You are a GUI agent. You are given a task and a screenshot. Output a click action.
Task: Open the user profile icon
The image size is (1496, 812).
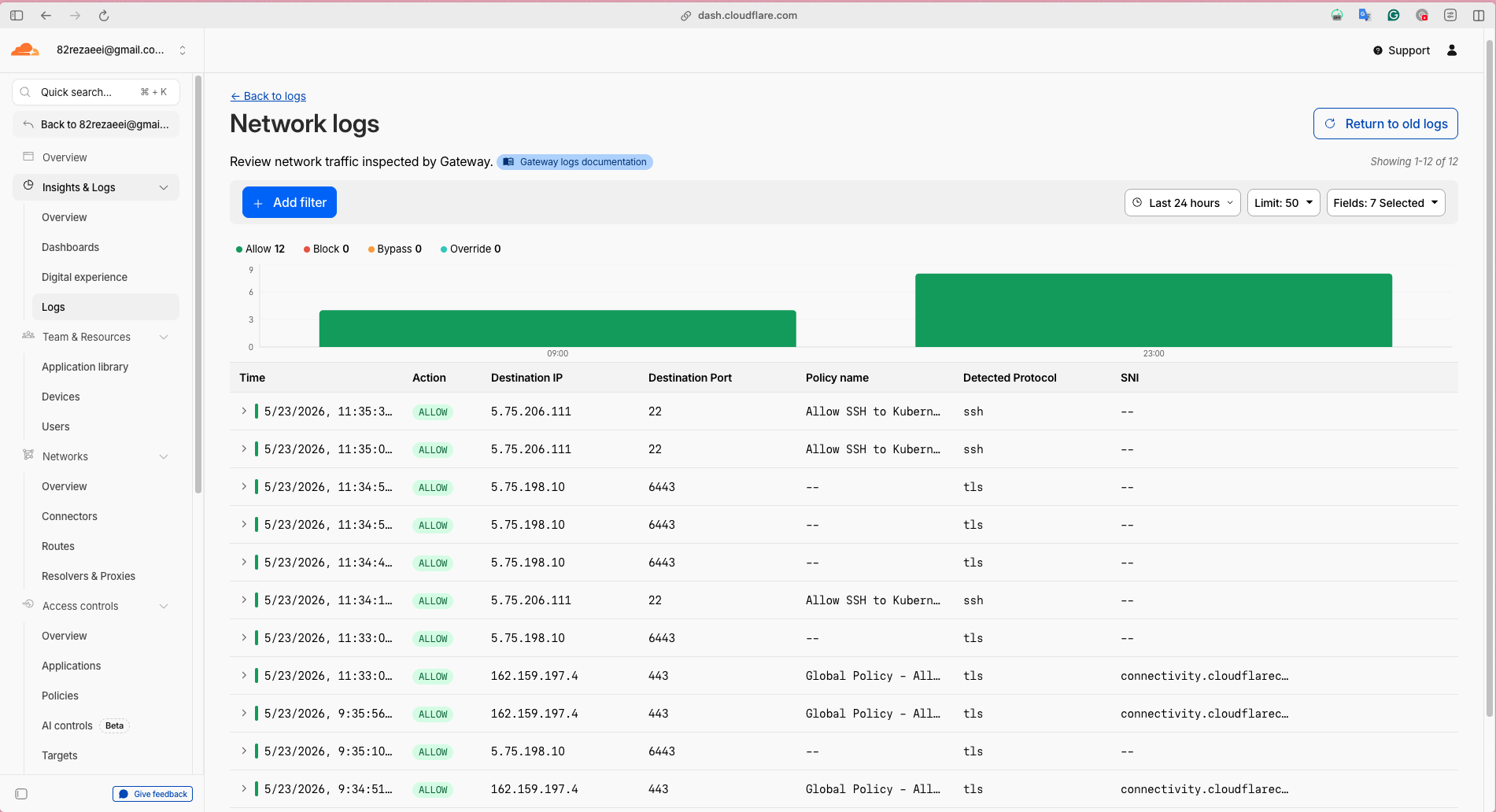tap(1452, 50)
